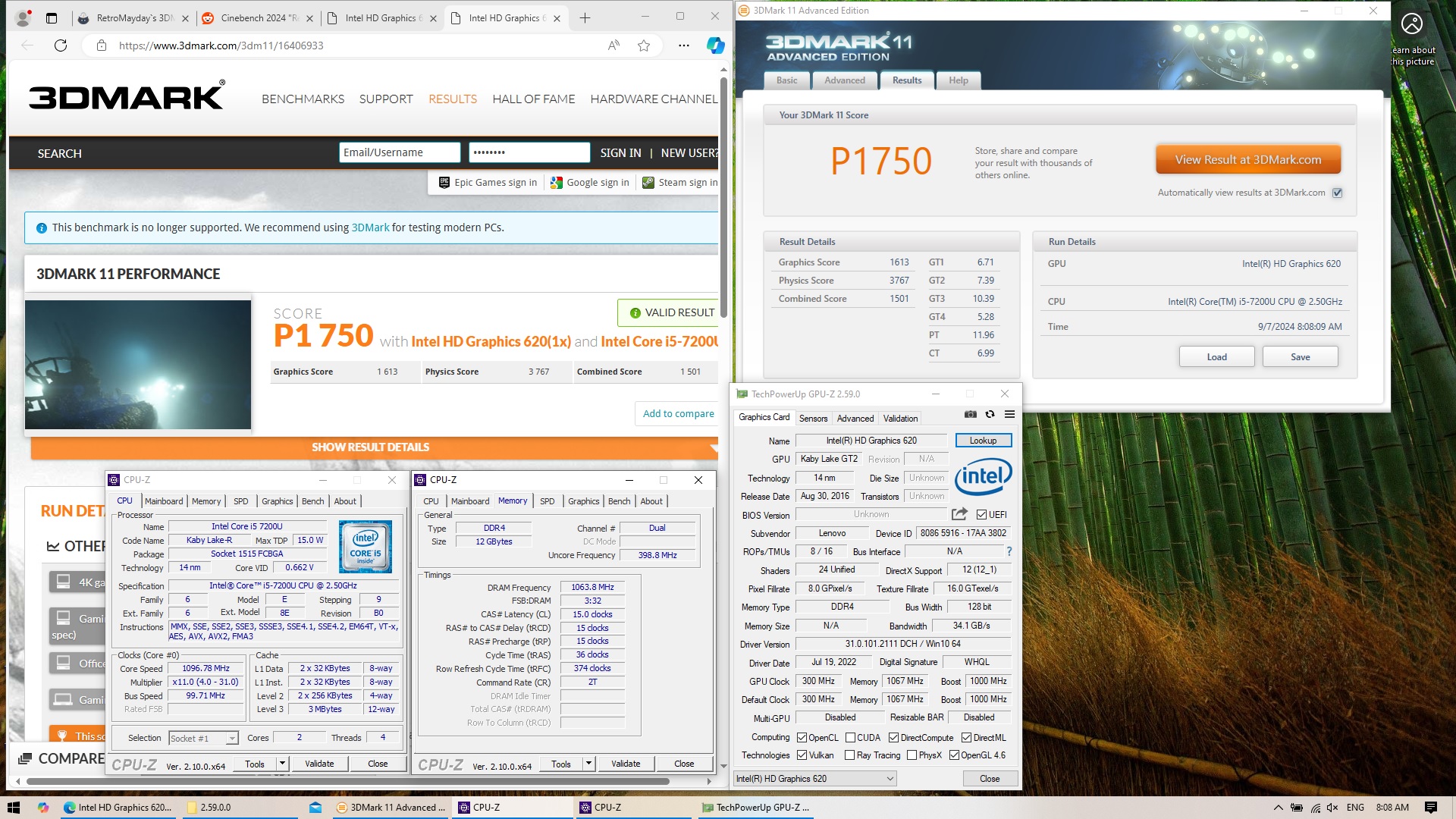Follow the 3DMark link in the notice
This screenshot has width=1456, height=819.
pyautogui.click(x=370, y=227)
